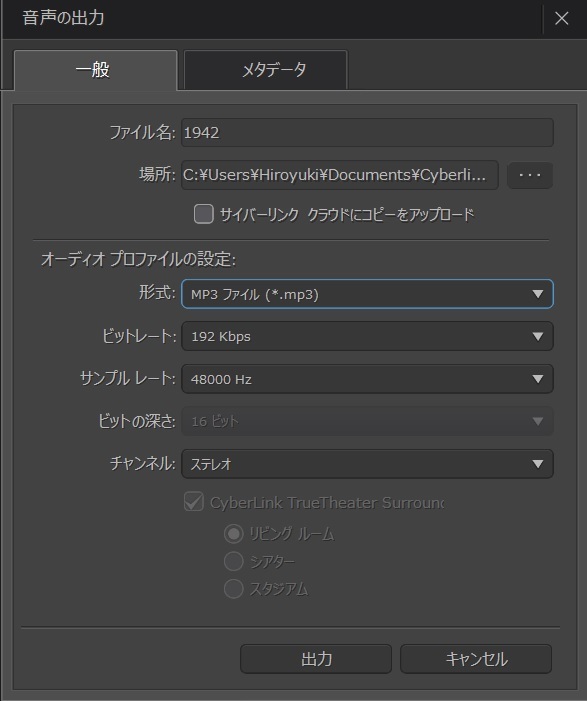Click the サンプル レート dropdown arrow
This screenshot has width=587, height=701.
point(538,379)
